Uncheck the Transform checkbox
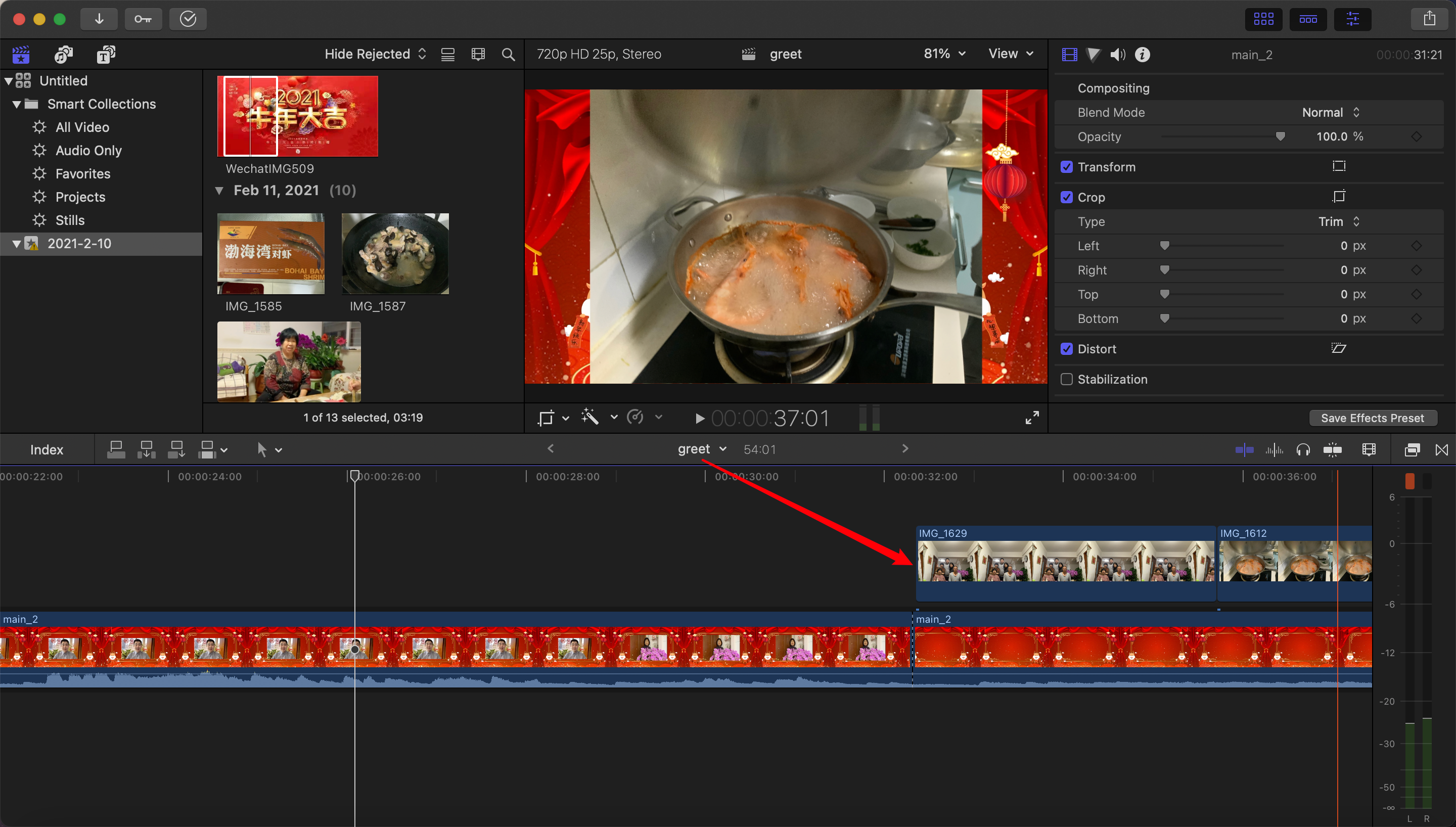This screenshot has height=827, width=1456. click(x=1066, y=167)
